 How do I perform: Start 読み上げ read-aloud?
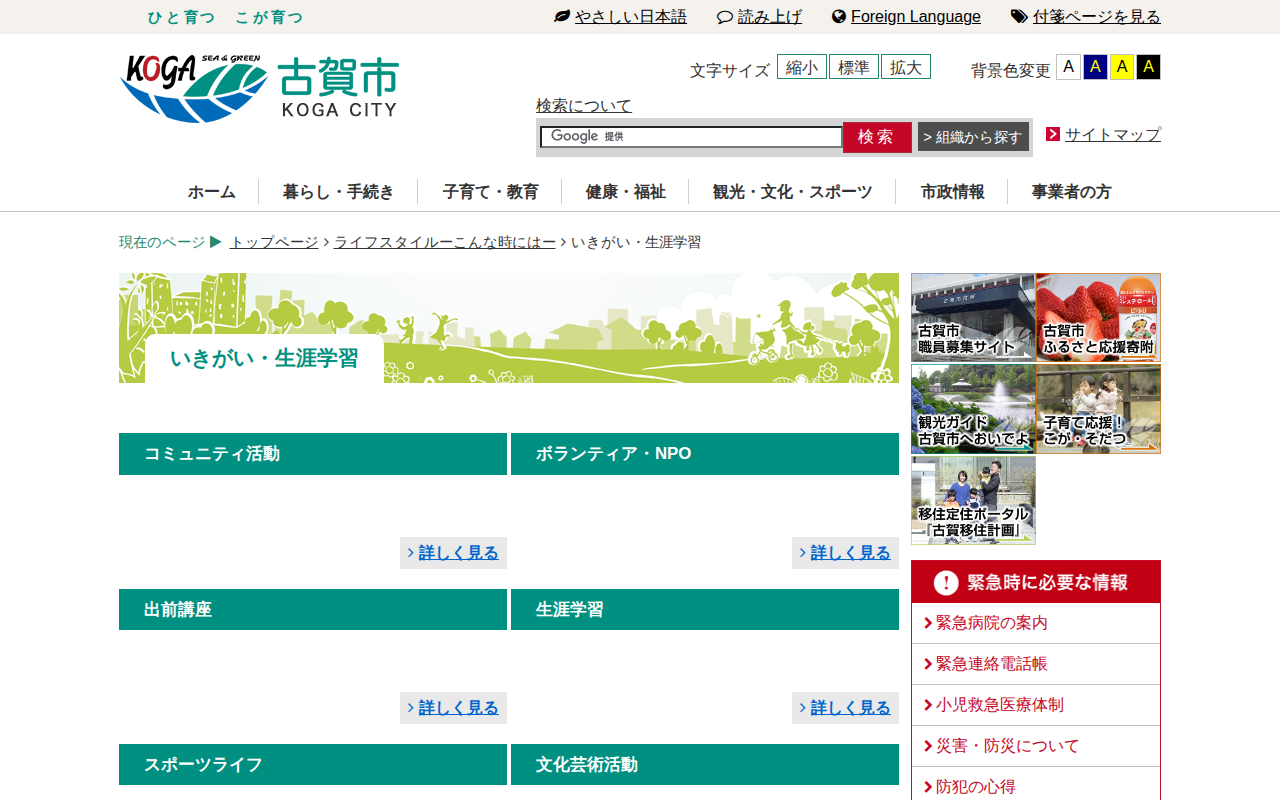(x=770, y=17)
